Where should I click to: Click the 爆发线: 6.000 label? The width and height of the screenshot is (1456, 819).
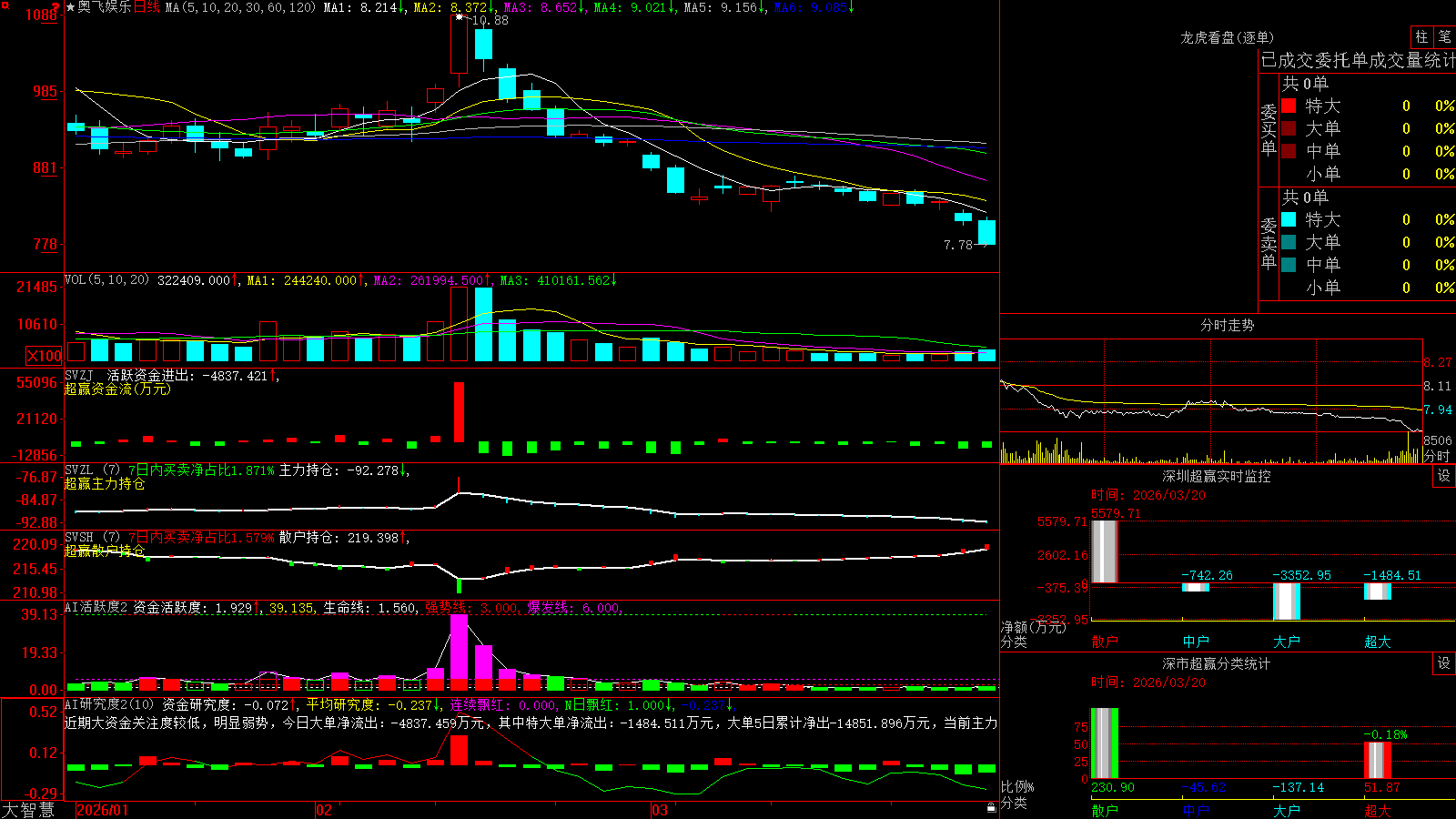point(573,607)
